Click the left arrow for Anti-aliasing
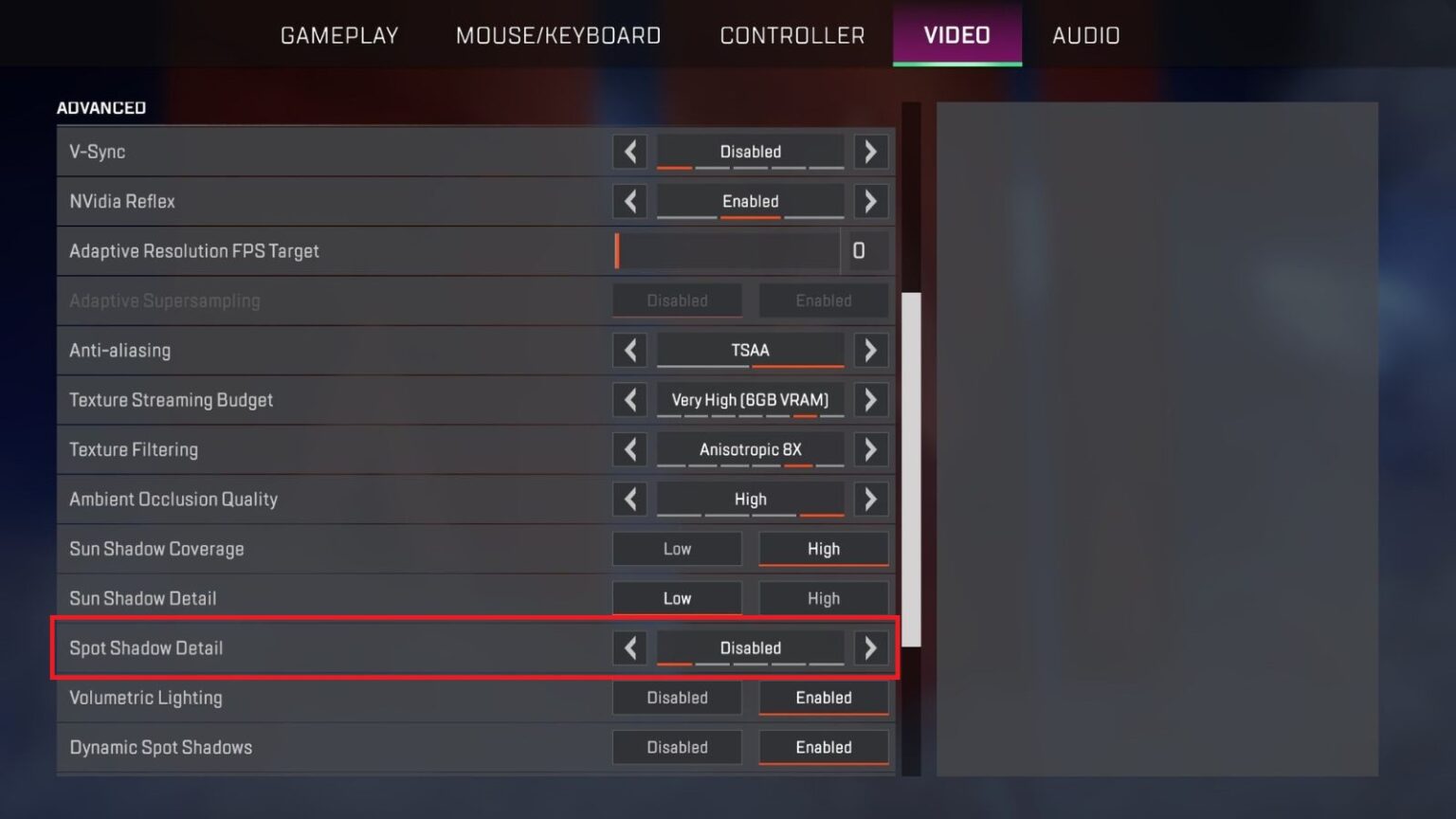This screenshot has height=819, width=1456. click(x=630, y=351)
